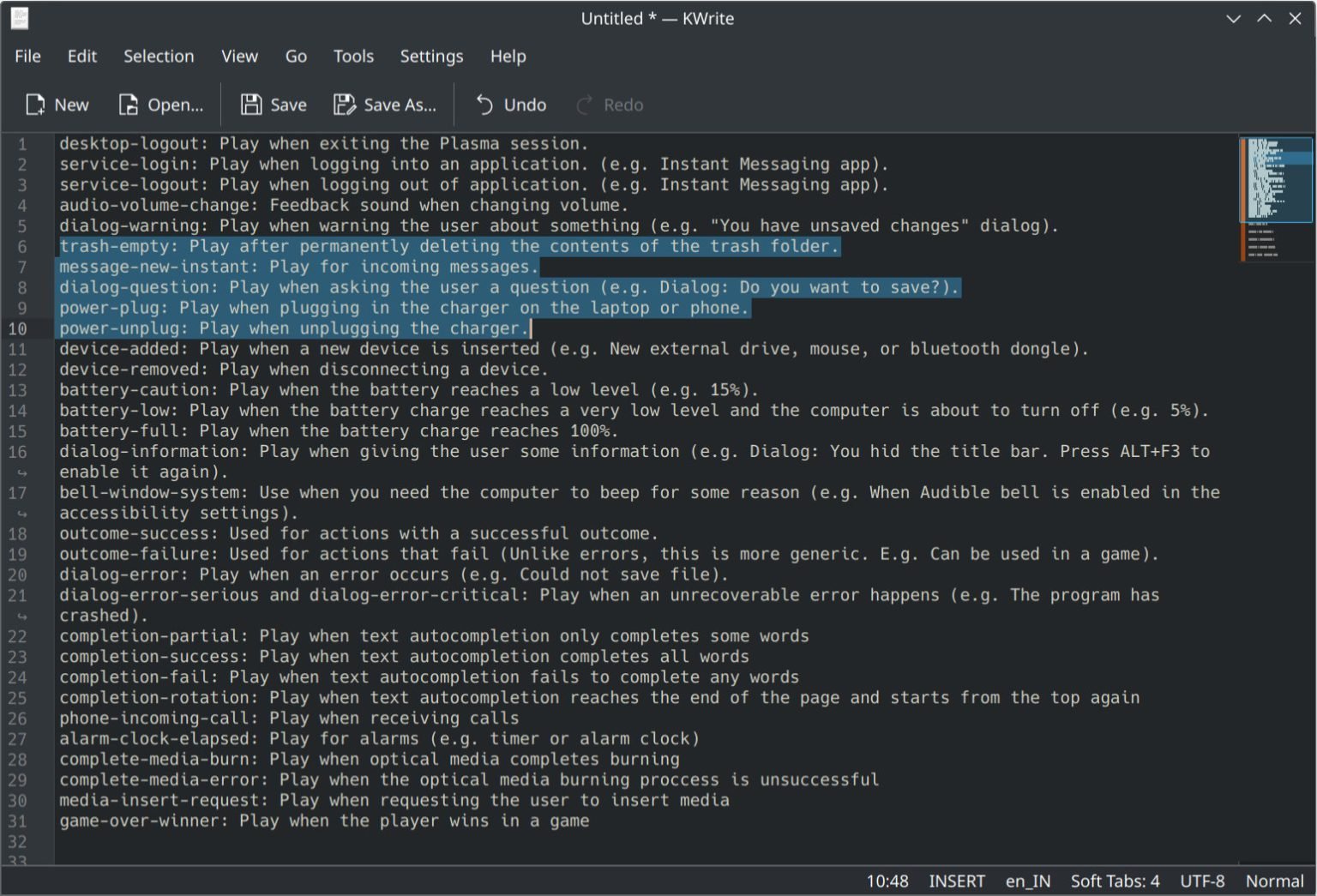Image resolution: width=1317 pixels, height=896 pixels.
Task: Click the scrollbar minimap of the document
Action: [1275, 197]
